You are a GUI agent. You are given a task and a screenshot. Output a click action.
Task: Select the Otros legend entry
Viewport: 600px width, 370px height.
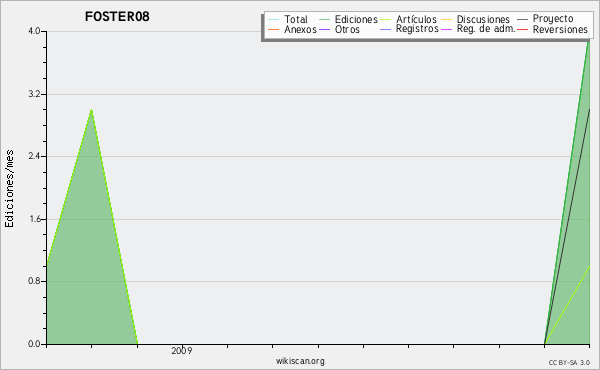(x=339, y=29)
